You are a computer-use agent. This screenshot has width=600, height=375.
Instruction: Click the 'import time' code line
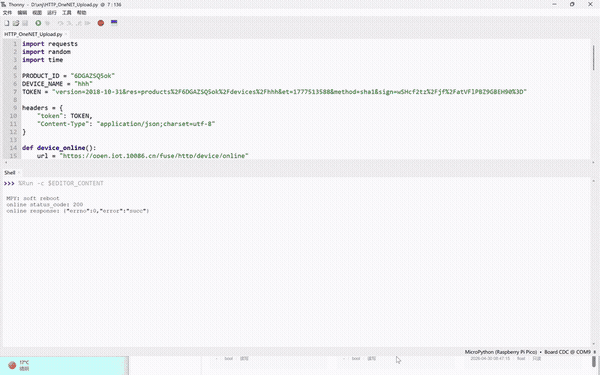(42, 60)
